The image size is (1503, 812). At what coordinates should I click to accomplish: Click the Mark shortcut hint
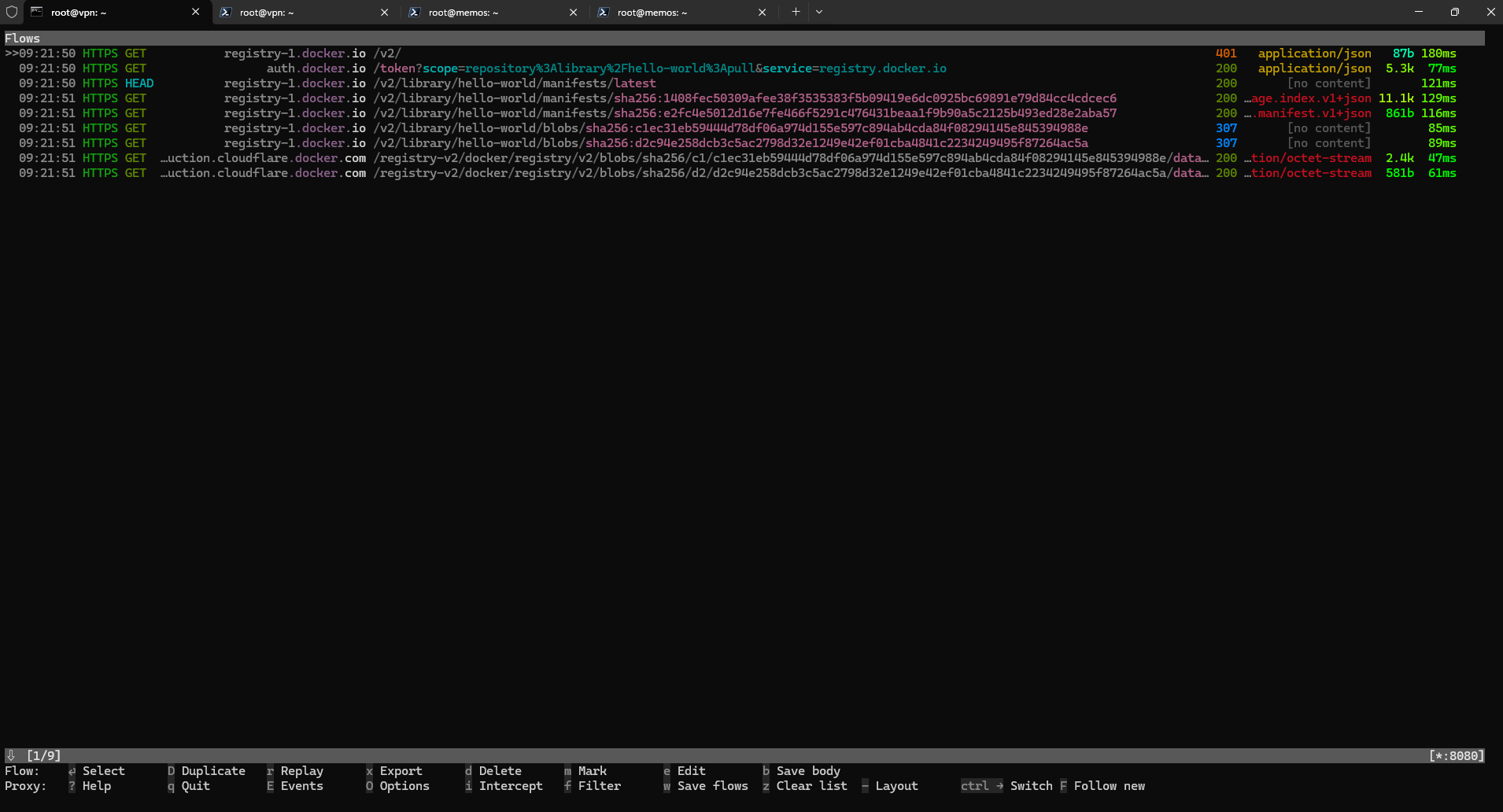(585, 771)
